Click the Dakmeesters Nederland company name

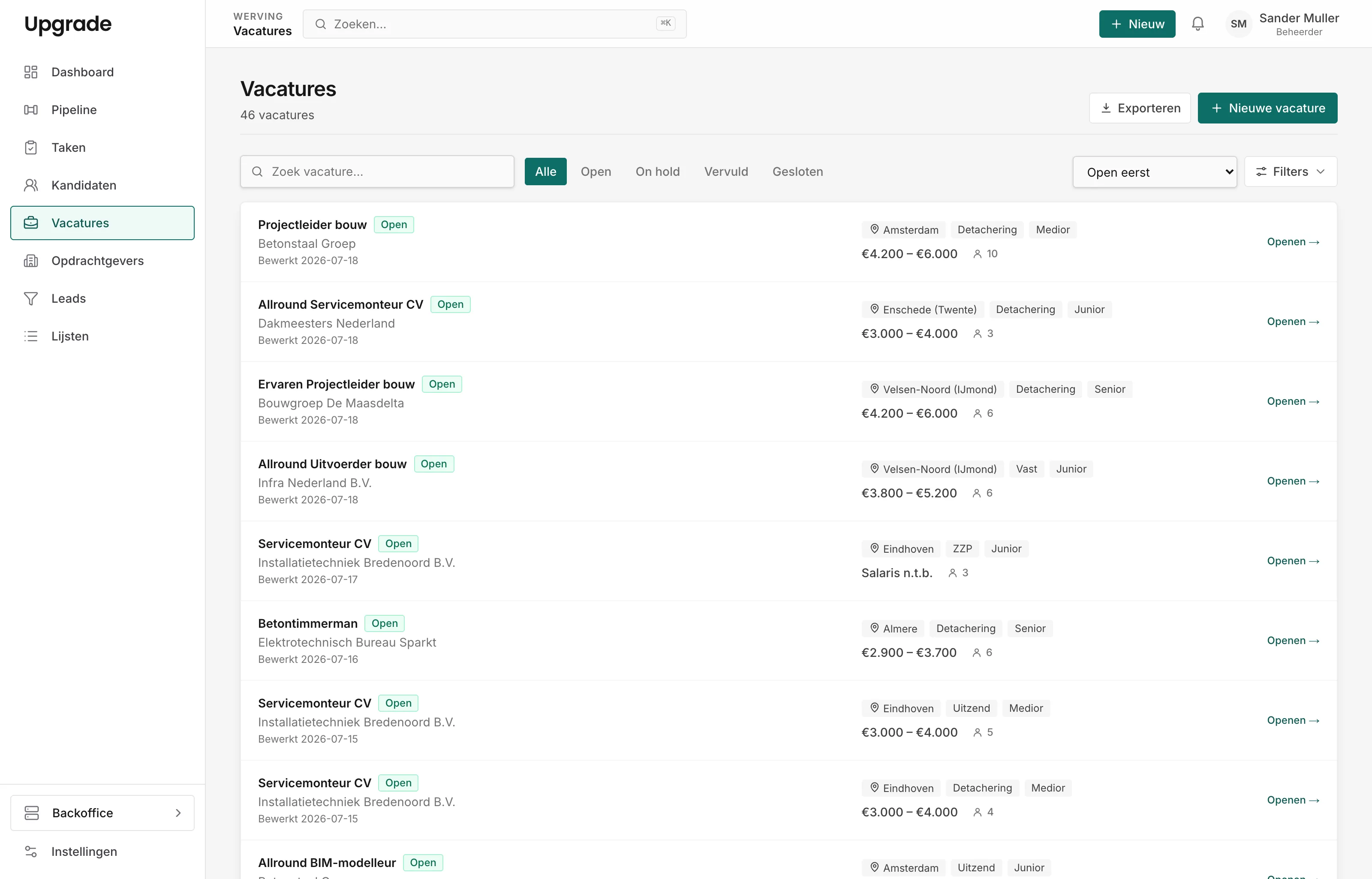(326, 324)
